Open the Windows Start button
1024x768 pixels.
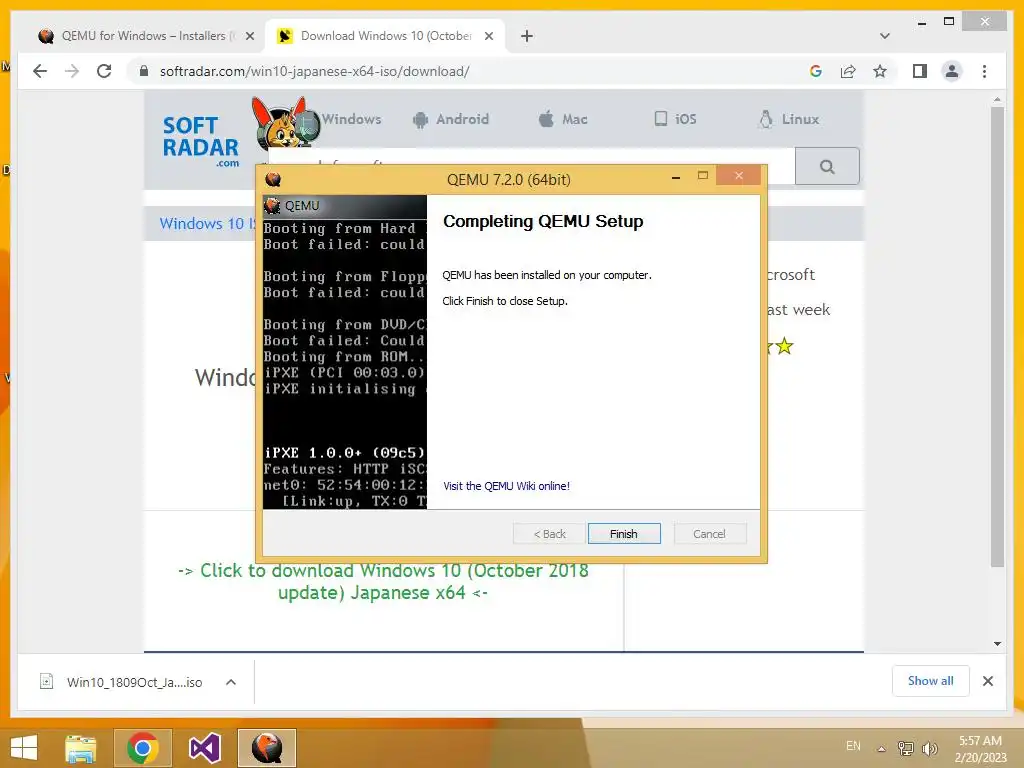coord(24,748)
